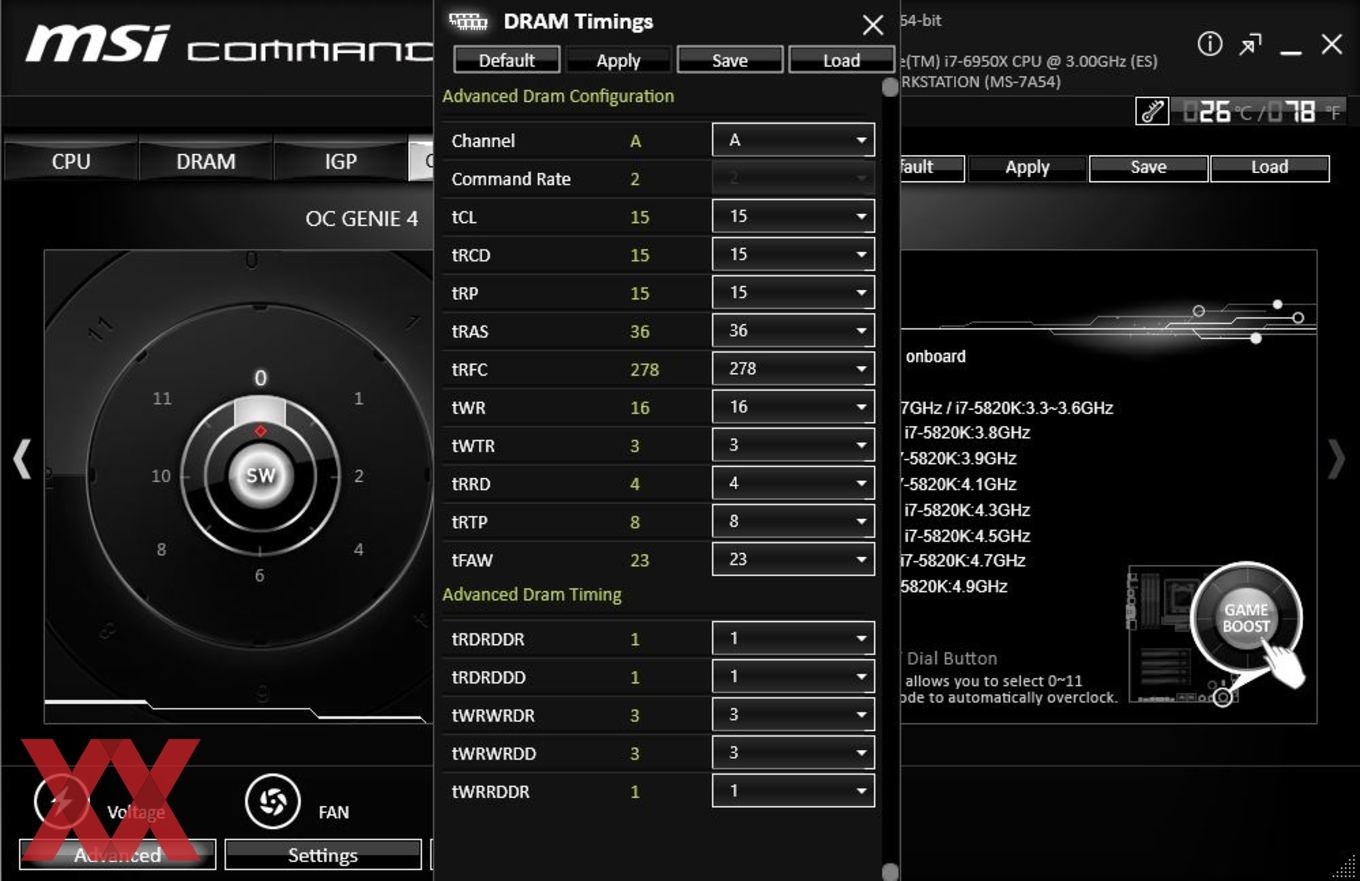Click the DRAM Timings scrollbar top thumb
1360x881 pixels.
pyautogui.click(x=890, y=88)
